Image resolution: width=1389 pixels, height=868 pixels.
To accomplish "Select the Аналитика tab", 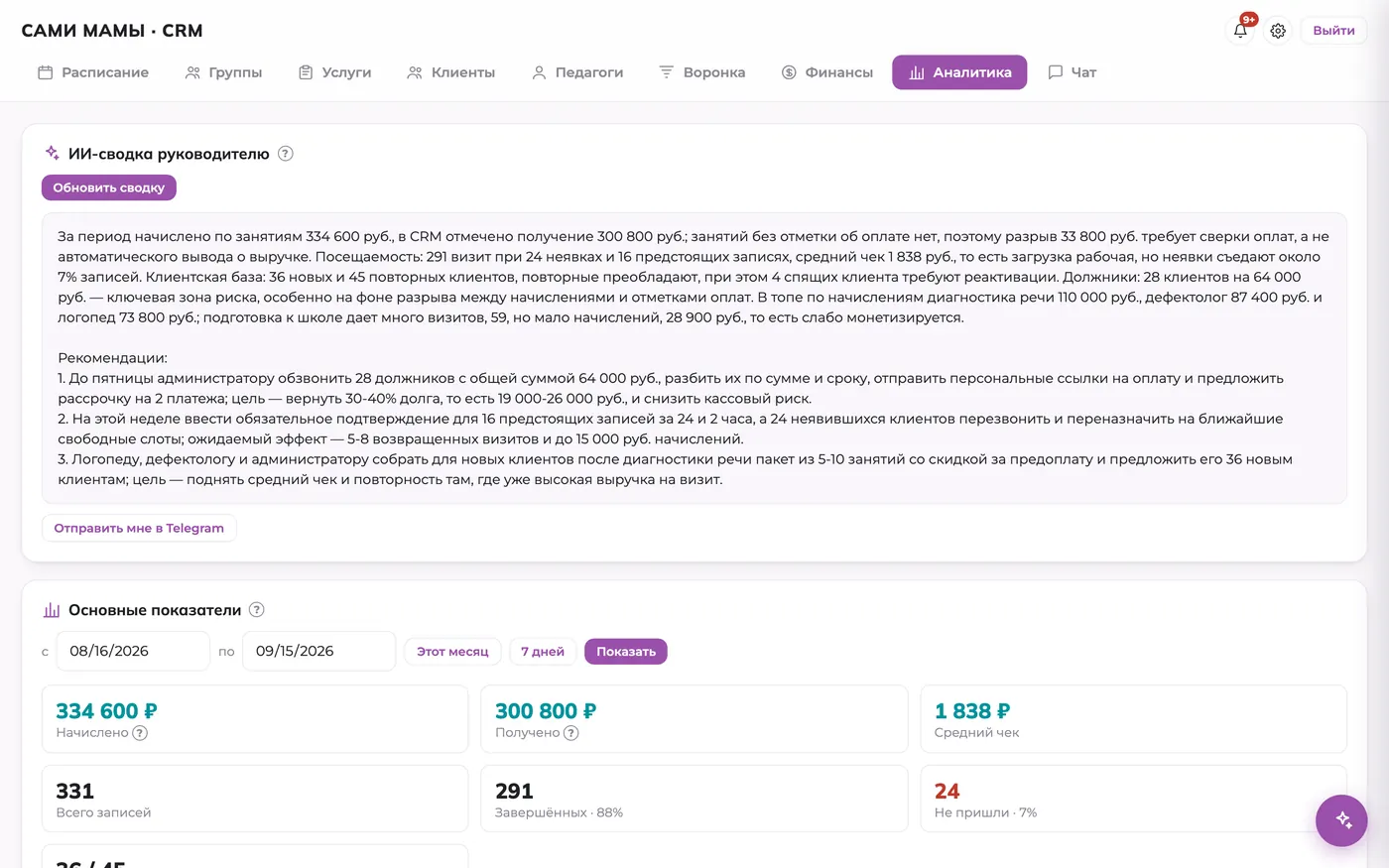I will pos(959,72).
